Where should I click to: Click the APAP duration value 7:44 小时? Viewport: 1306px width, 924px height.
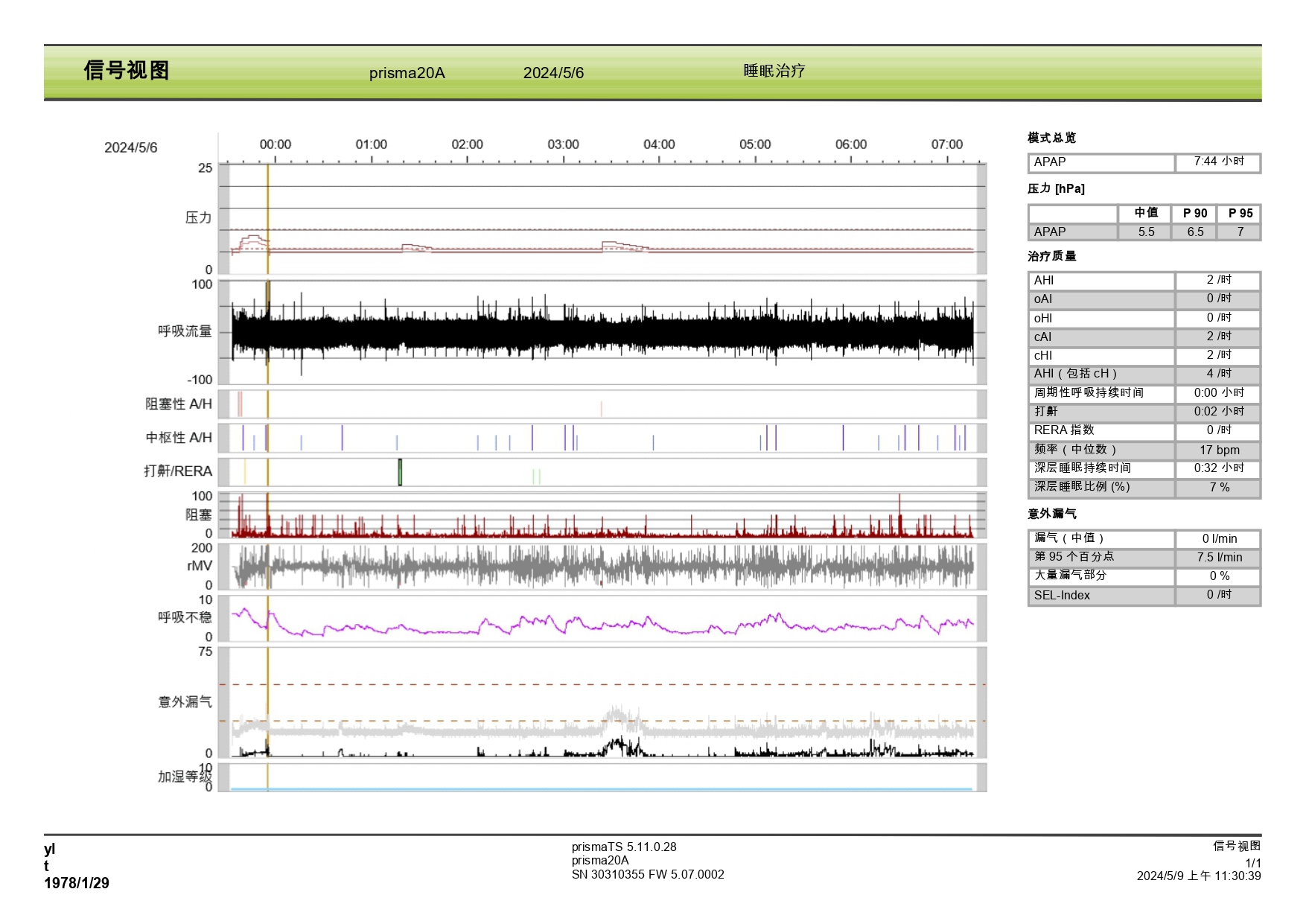[x=1218, y=162]
